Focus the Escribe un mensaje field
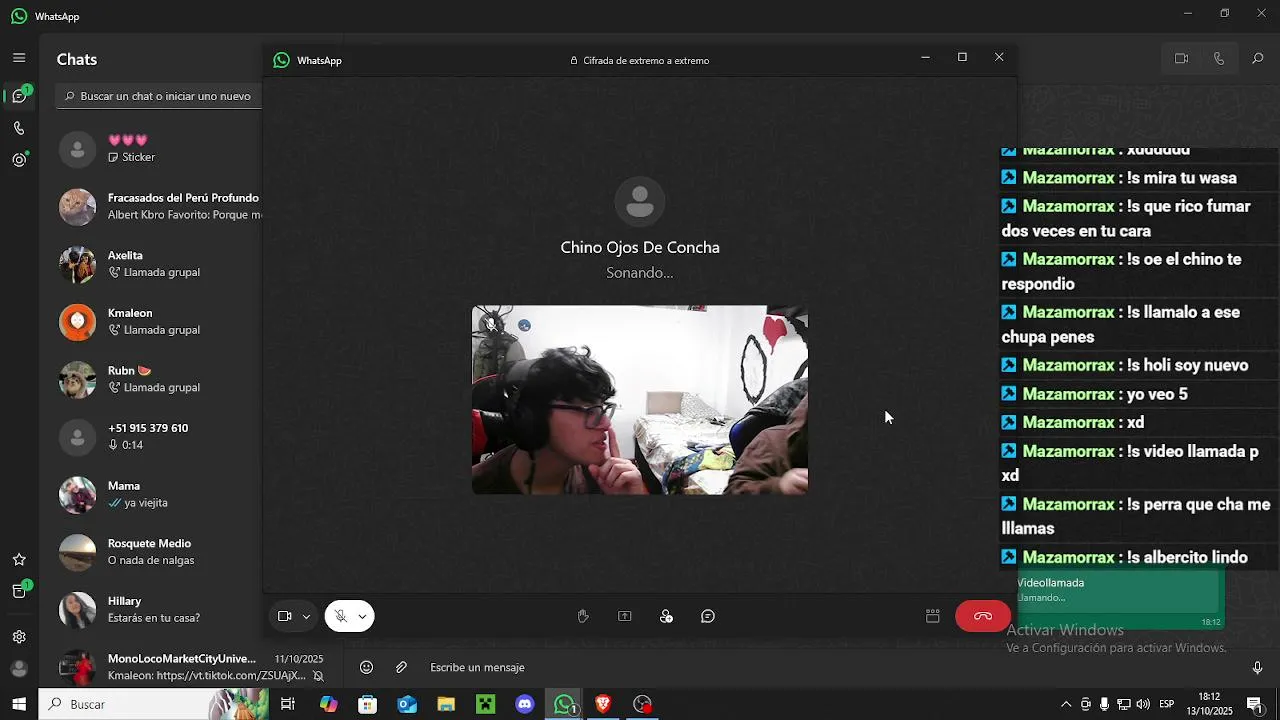The height and width of the screenshot is (720, 1280). [830, 667]
